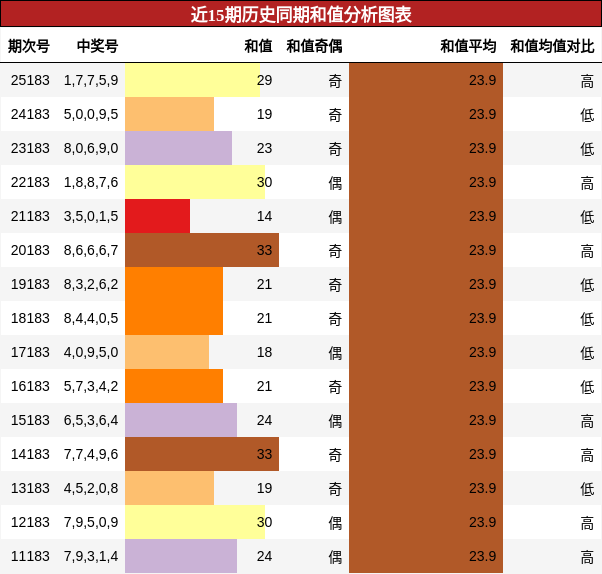The width and height of the screenshot is (602, 574).
Task: Select period number 14183
Action: pyautogui.click(x=30, y=454)
